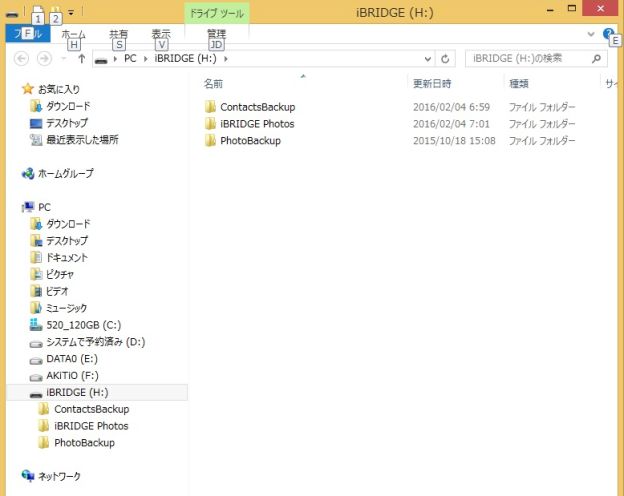The height and width of the screenshot is (496, 624).
Task: Switch to the 表示 ribbon tab
Action: pos(161,34)
